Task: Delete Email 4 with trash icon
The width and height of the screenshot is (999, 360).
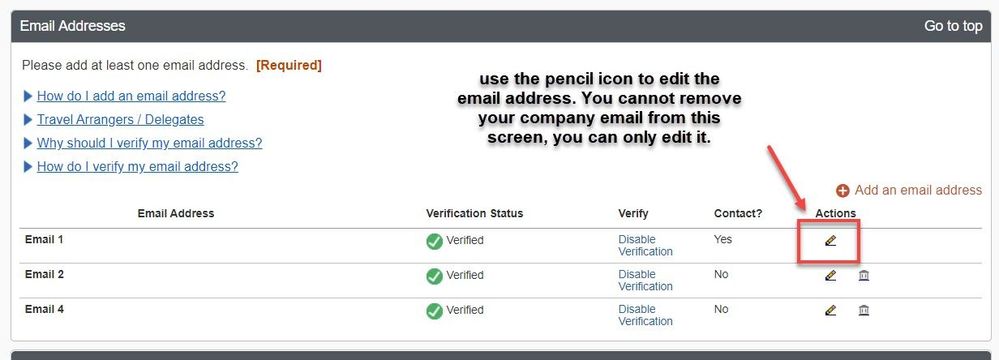Action: click(x=864, y=310)
